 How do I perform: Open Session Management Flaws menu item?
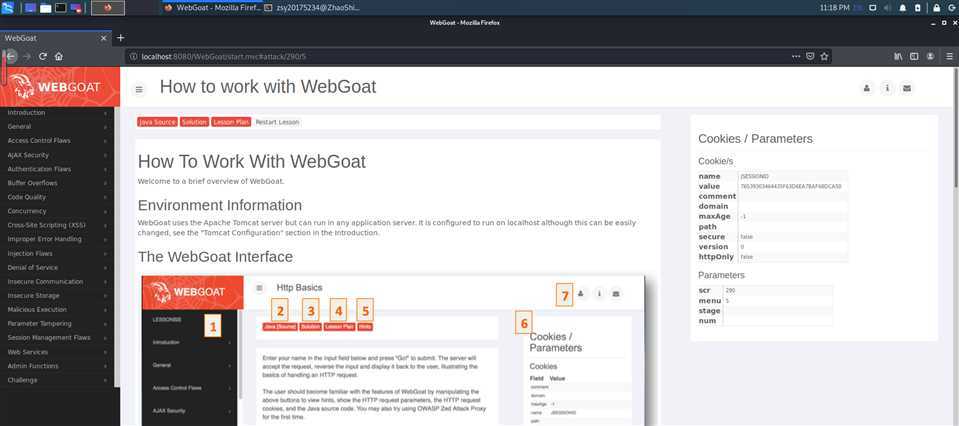click(57, 337)
